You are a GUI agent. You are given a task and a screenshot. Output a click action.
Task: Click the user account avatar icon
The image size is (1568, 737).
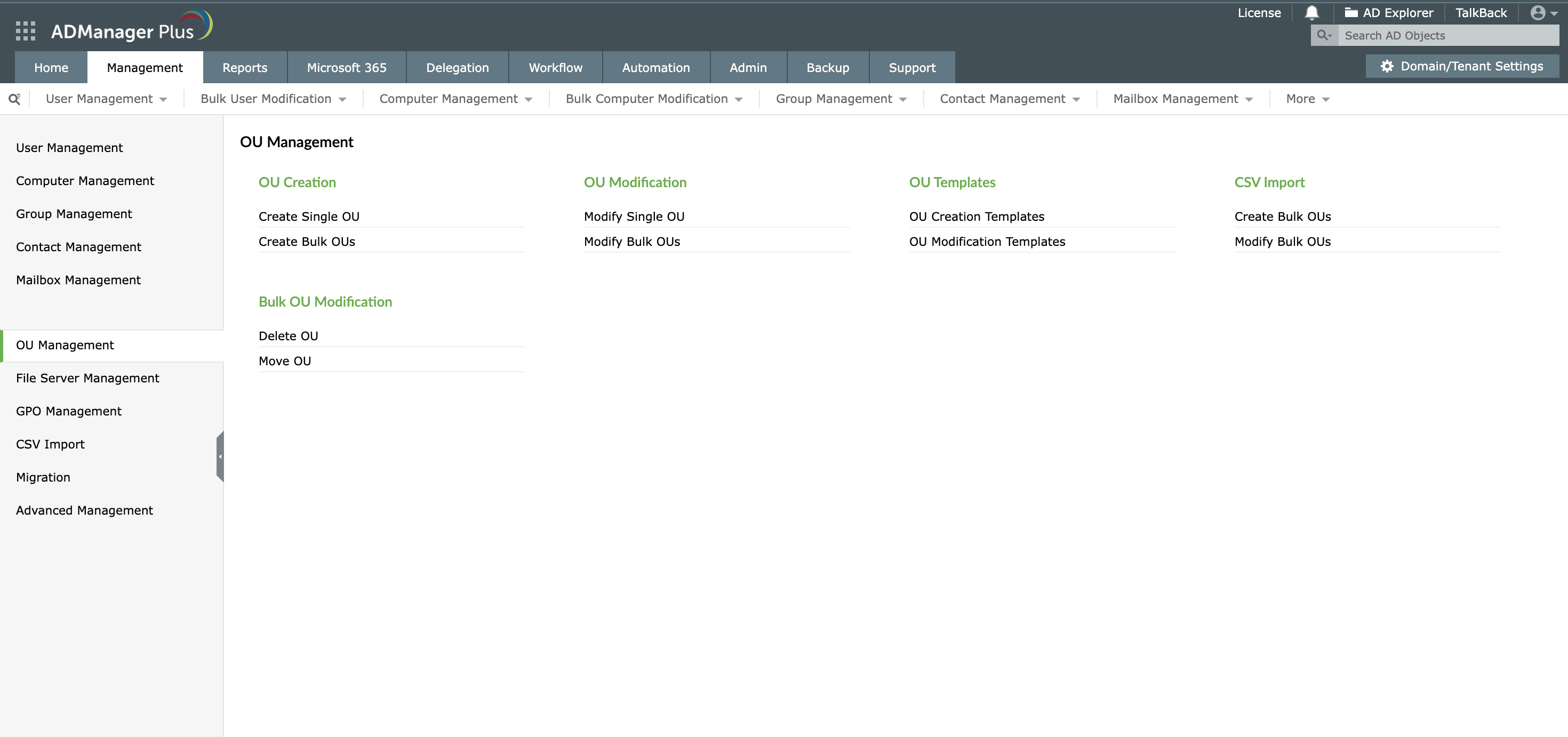(1538, 13)
